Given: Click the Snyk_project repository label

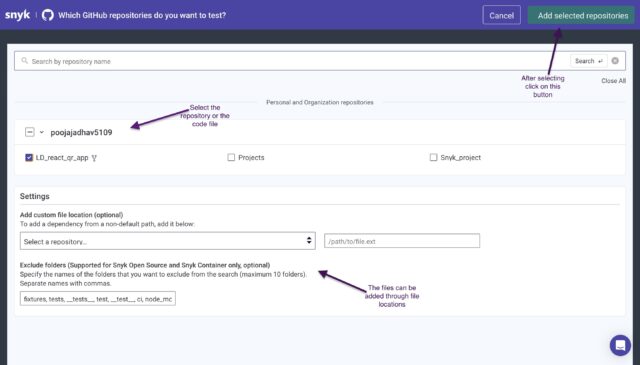Looking at the screenshot, I should 460,158.
